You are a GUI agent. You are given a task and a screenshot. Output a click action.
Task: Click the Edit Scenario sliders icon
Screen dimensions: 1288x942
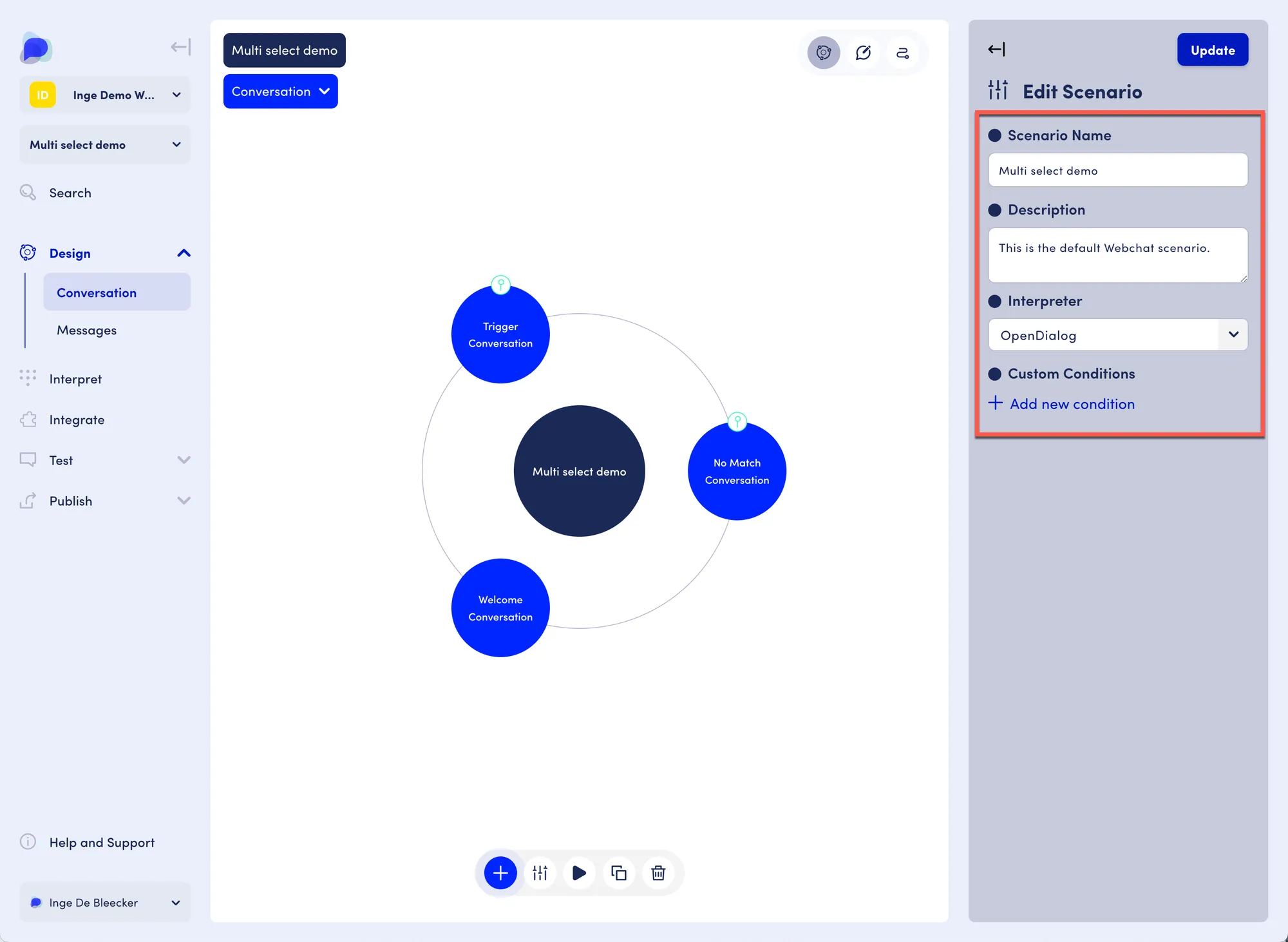[x=998, y=90]
